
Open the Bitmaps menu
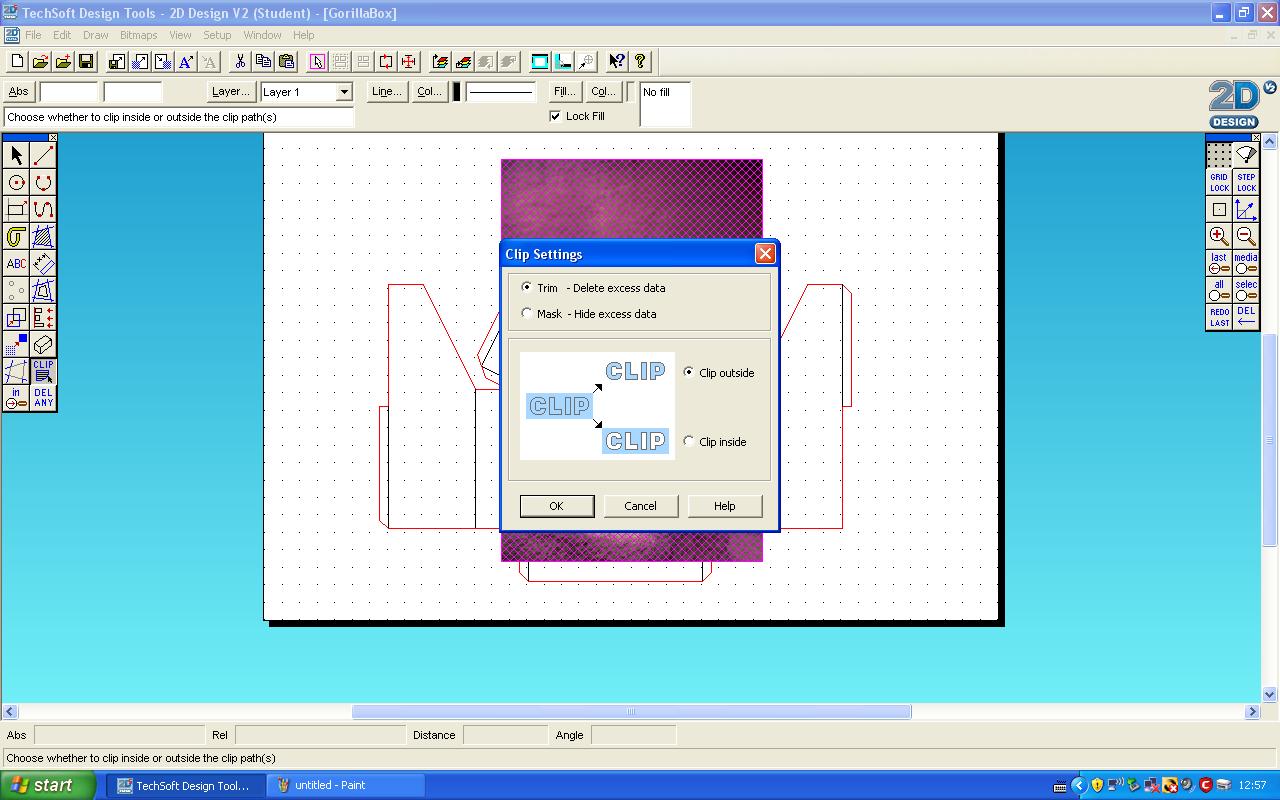pyautogui.click(x=138, y=35)
